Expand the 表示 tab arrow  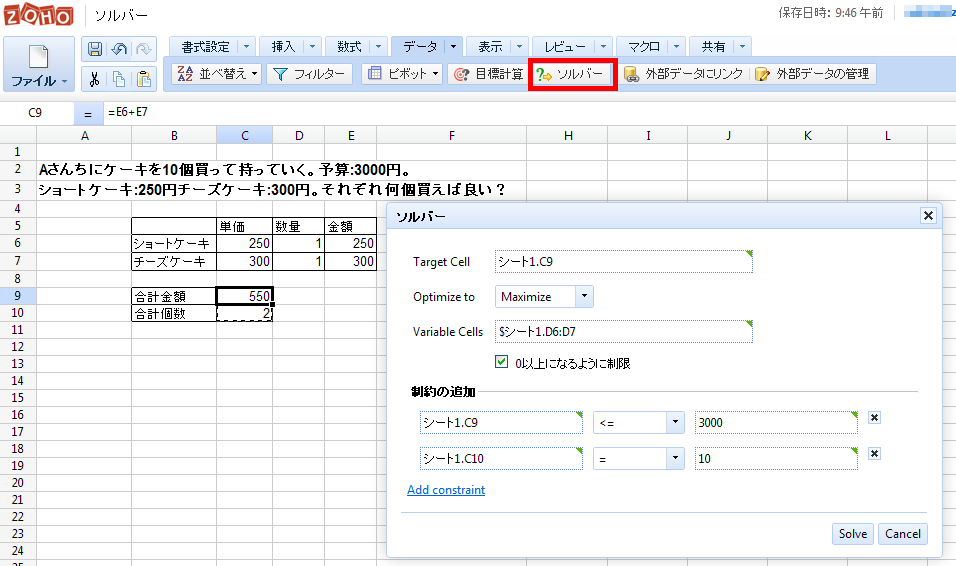(519, 46)
